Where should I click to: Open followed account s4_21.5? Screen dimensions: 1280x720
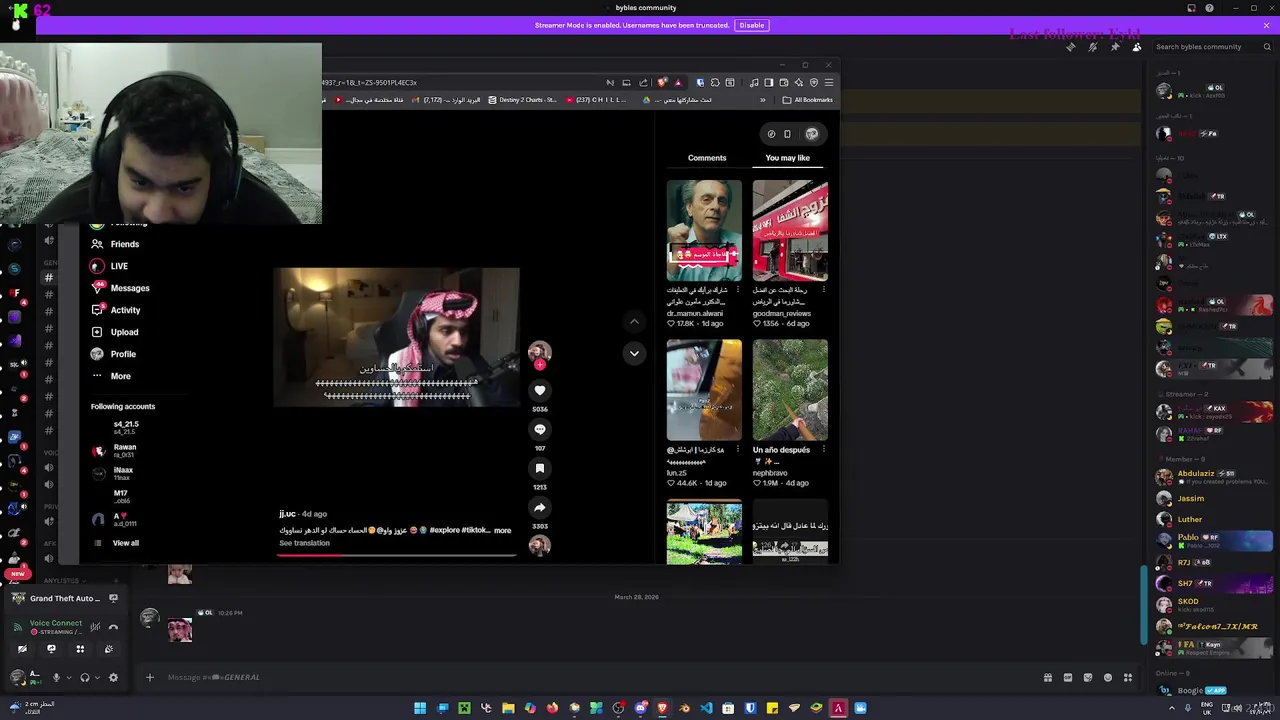pos(125,426)
